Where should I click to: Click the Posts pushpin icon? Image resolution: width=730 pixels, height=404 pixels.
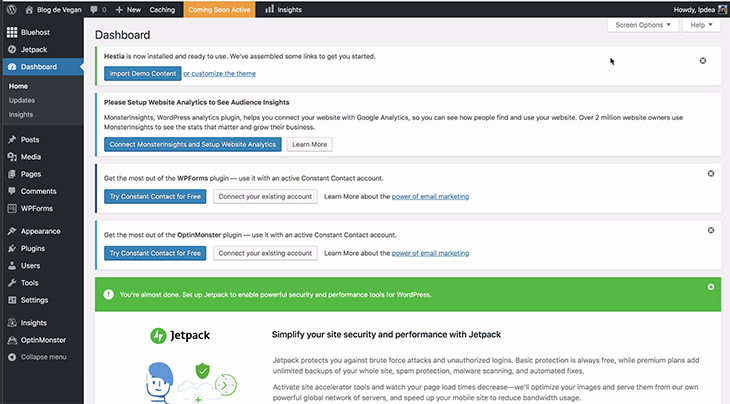coord(12,140)
